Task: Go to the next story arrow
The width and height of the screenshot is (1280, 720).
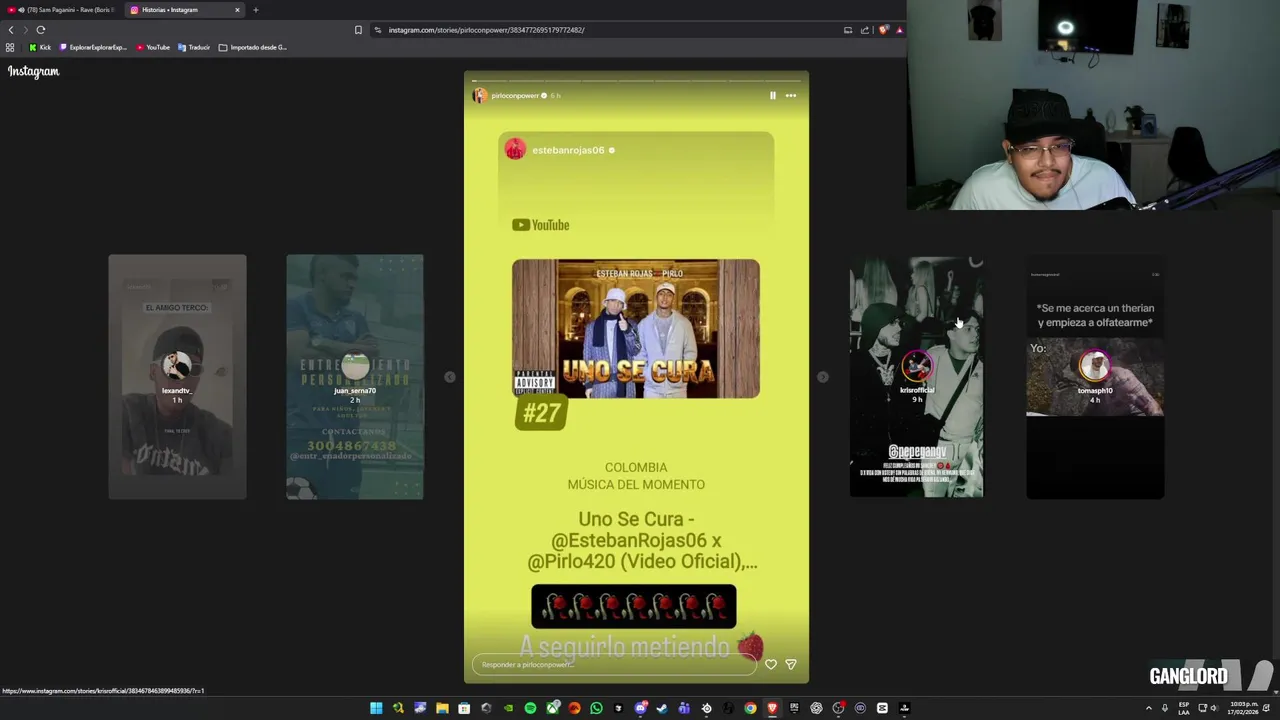Action: click(x=822, y=377)
